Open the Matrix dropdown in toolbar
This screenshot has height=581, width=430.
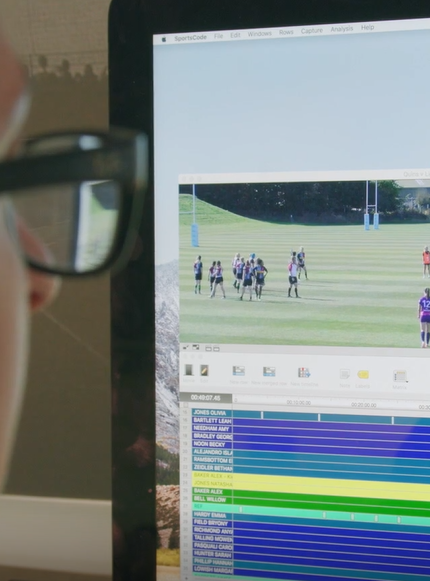(x=400, y=376)
